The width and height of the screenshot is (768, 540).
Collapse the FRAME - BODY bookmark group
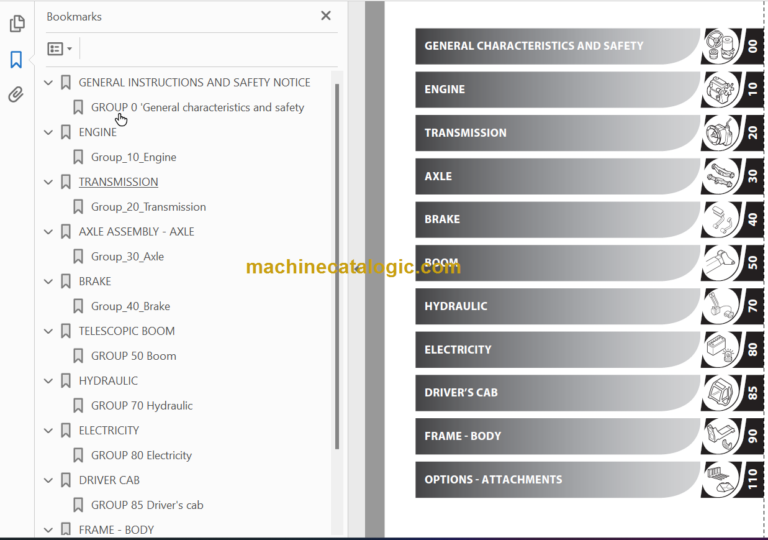click(x=48, y=530)
